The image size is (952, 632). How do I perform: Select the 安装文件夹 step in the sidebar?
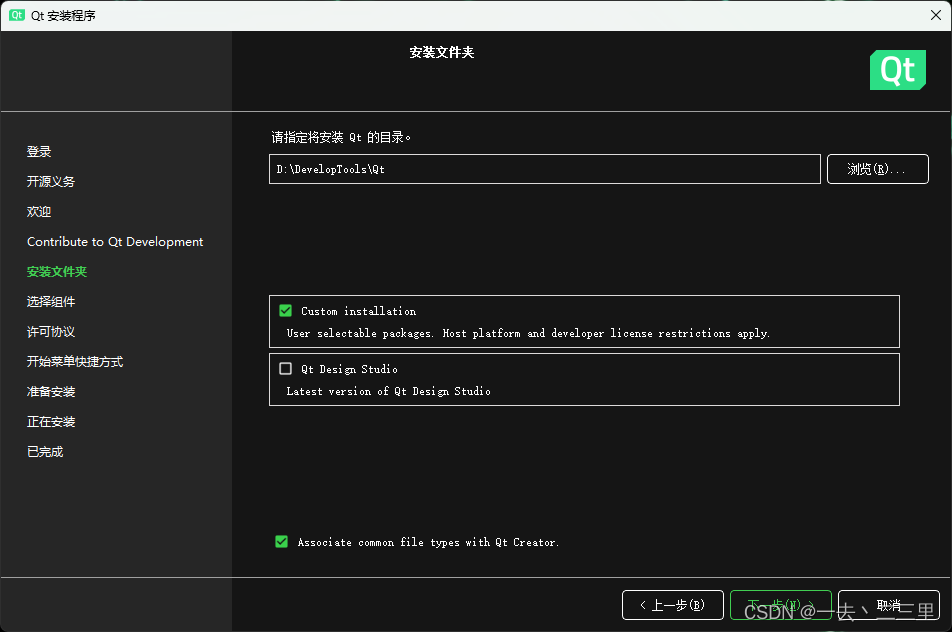coord(57,271)
